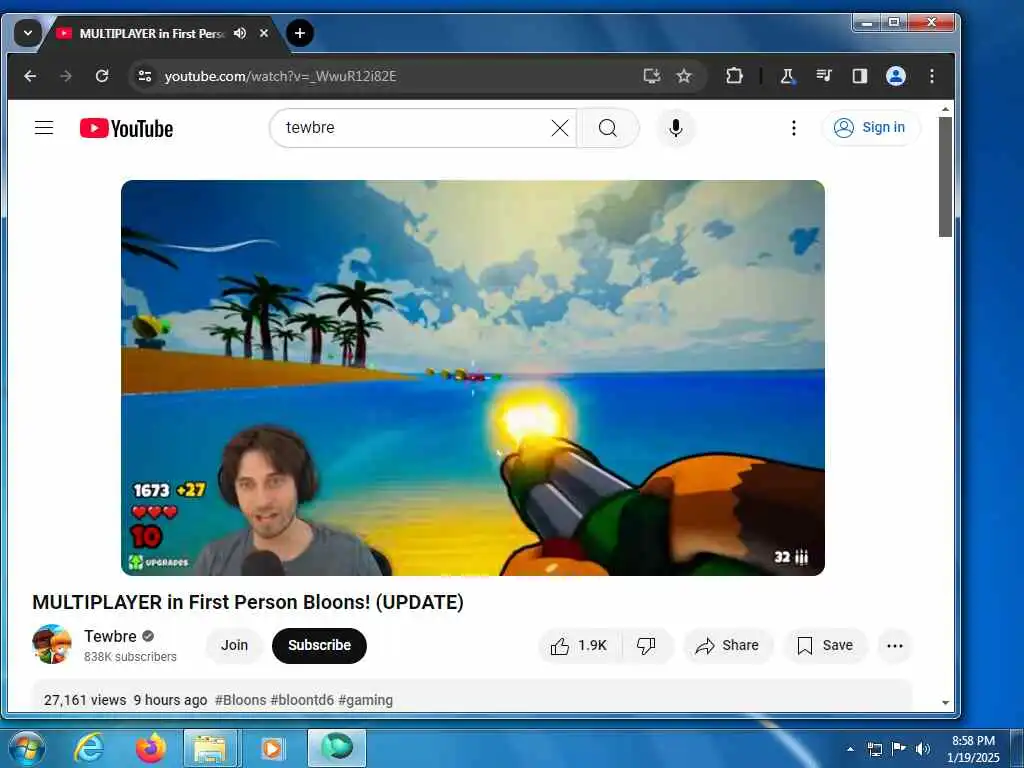Maximize the browser window
The height and width of the screenshot is (768, 1024).
pos(894,23)
